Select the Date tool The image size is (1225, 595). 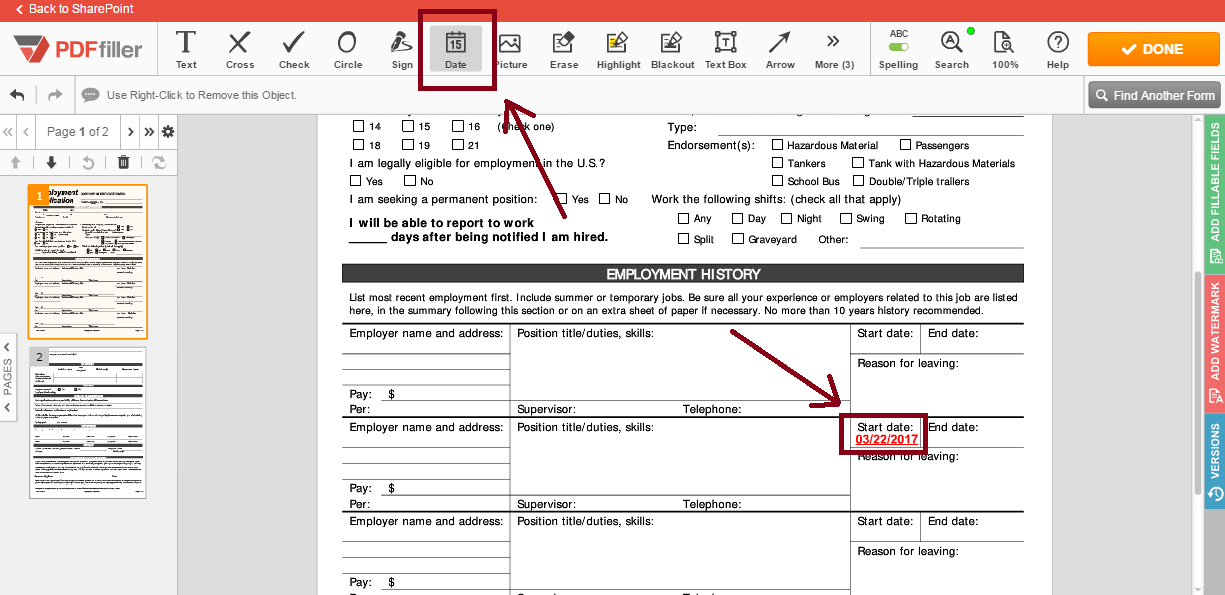point(455,48)
